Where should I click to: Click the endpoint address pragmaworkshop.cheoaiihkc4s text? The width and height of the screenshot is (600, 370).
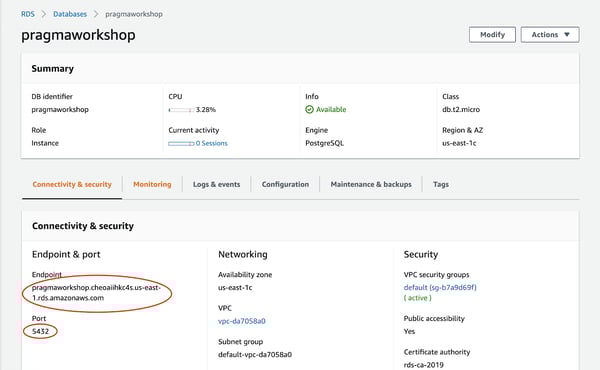click(x=96, y=292)
